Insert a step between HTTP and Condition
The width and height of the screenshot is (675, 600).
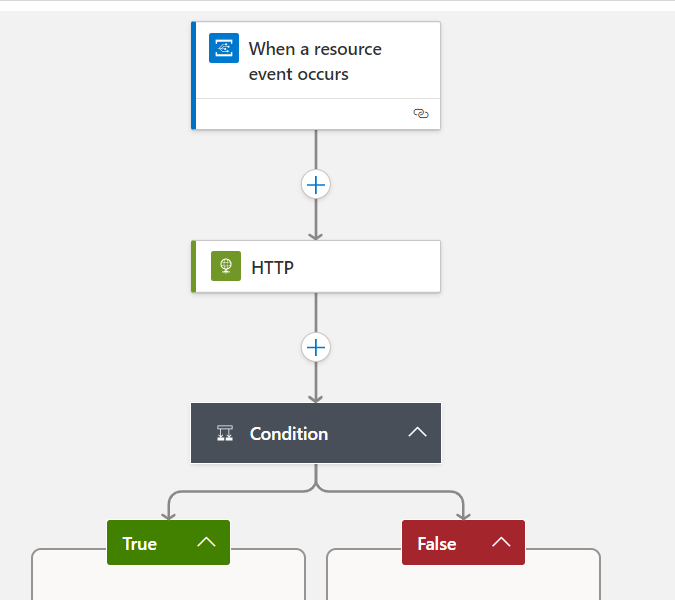[x=316, y=347]
